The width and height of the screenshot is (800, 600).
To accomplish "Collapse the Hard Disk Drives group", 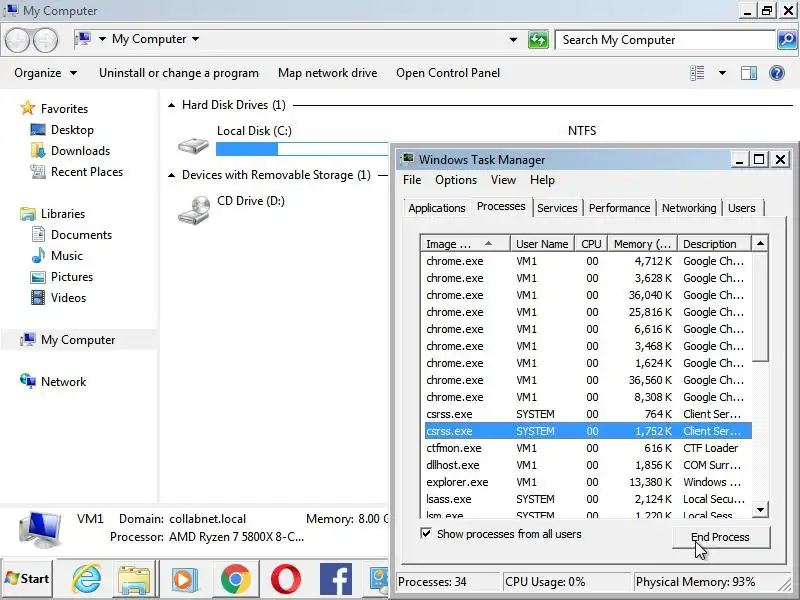I will [x=171, y=105].
